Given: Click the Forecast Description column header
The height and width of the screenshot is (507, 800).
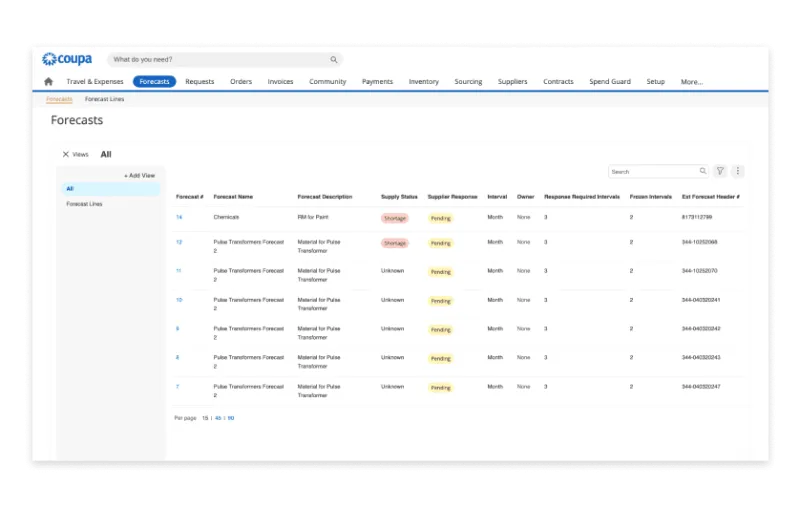Looking at the screenshot, I should tap(325, 197).
